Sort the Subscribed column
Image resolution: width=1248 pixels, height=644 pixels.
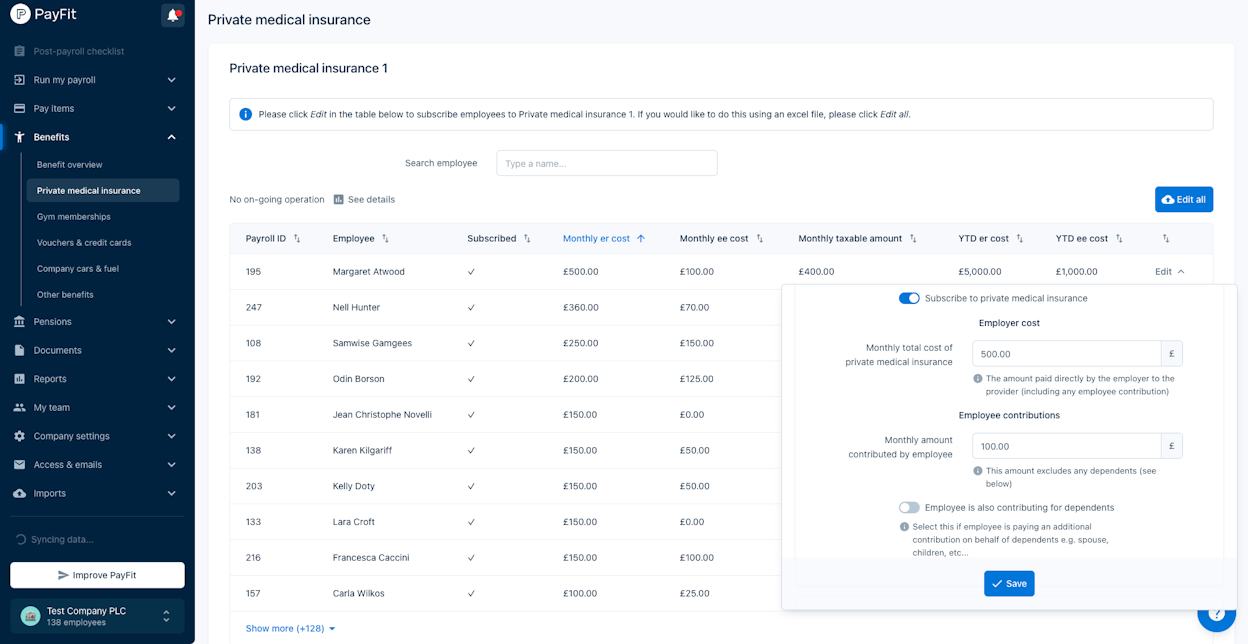[x=527, y=239]
